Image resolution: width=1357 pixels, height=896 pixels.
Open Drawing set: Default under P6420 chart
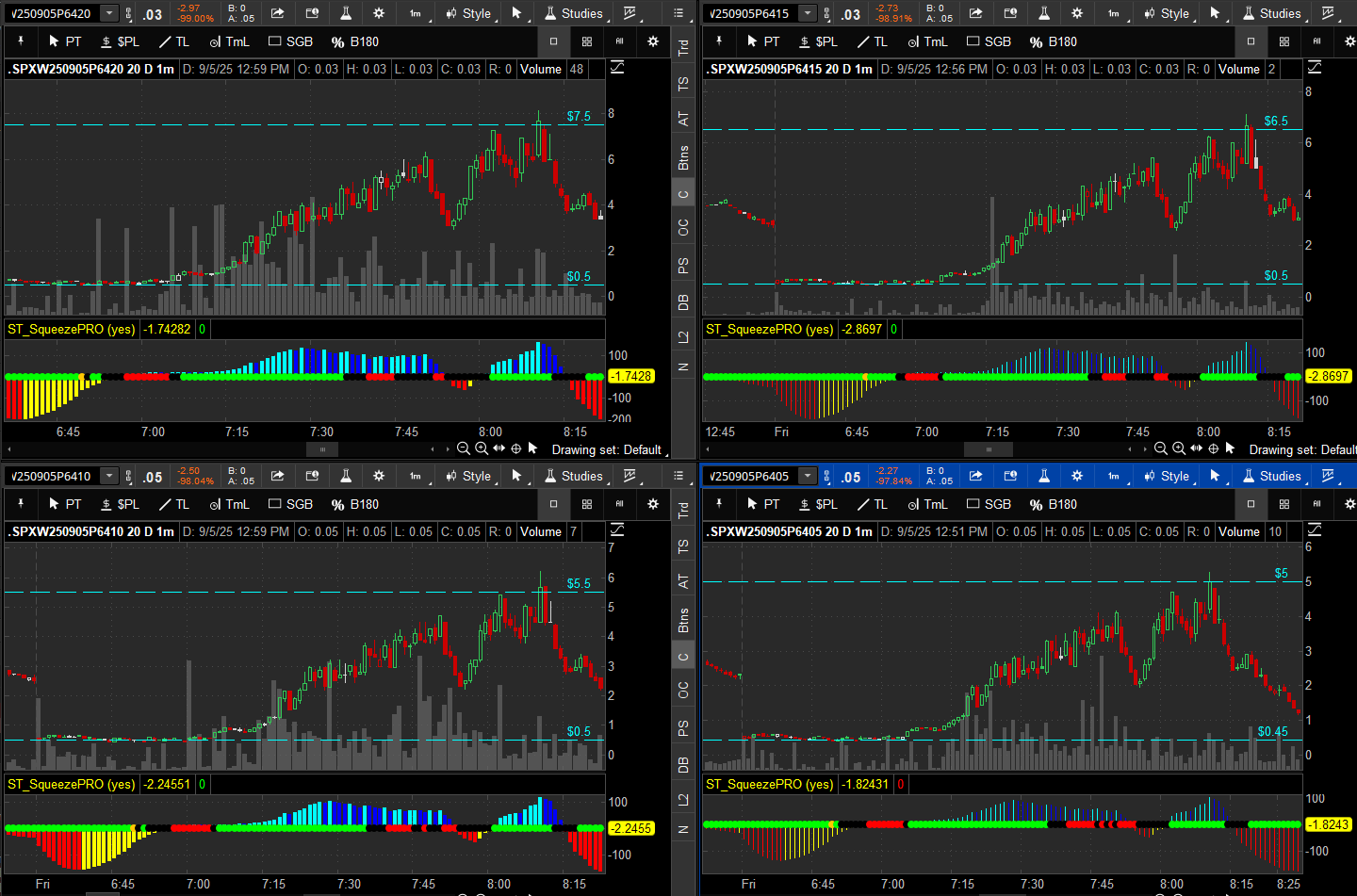coord(606,449)
